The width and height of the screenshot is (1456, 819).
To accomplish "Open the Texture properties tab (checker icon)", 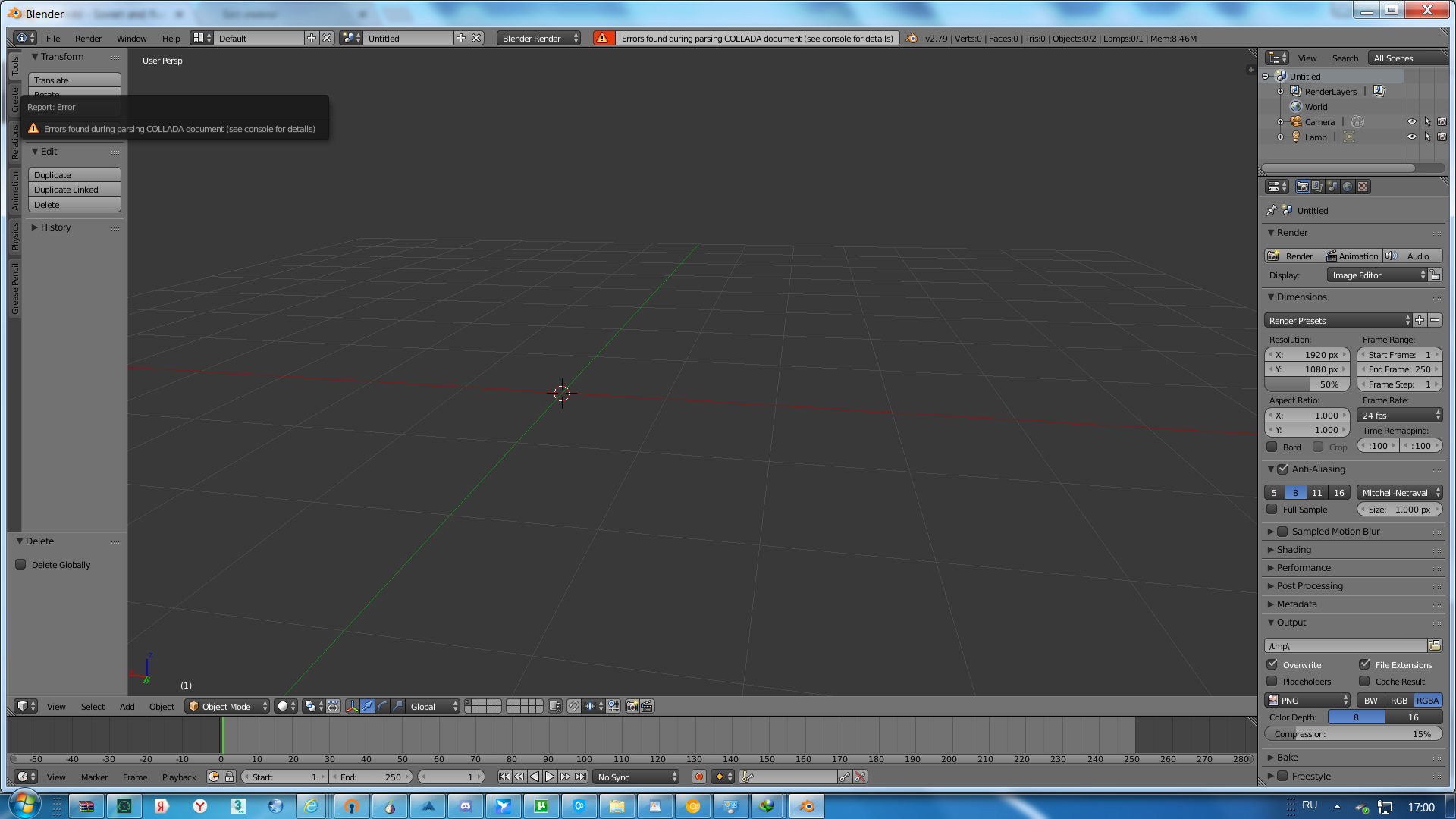I will 1363,187.
